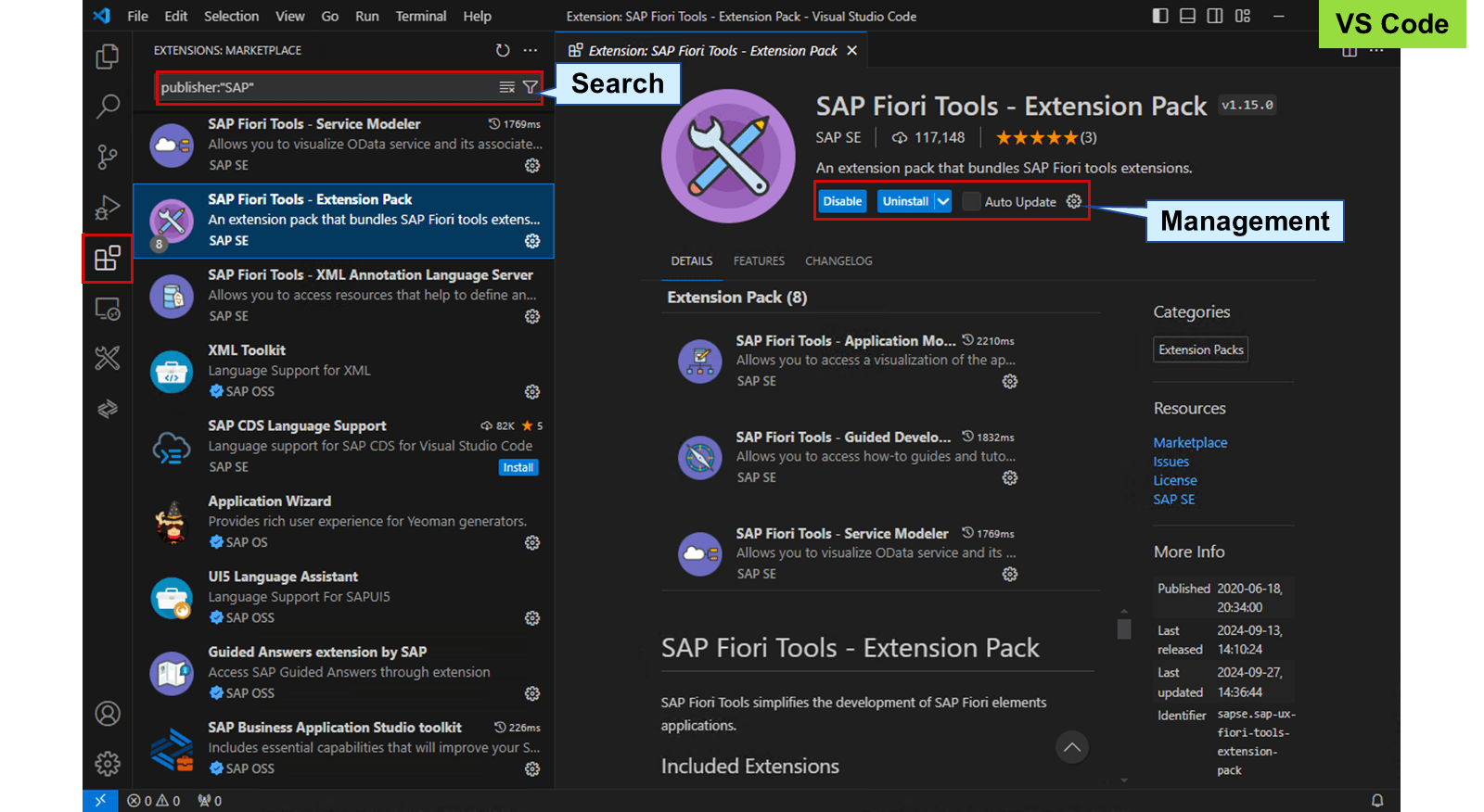Viewport: 1484px width, 812px height.
Task: Open manage gear for Business Application Studio toolkit
Action: coord(532,768)
